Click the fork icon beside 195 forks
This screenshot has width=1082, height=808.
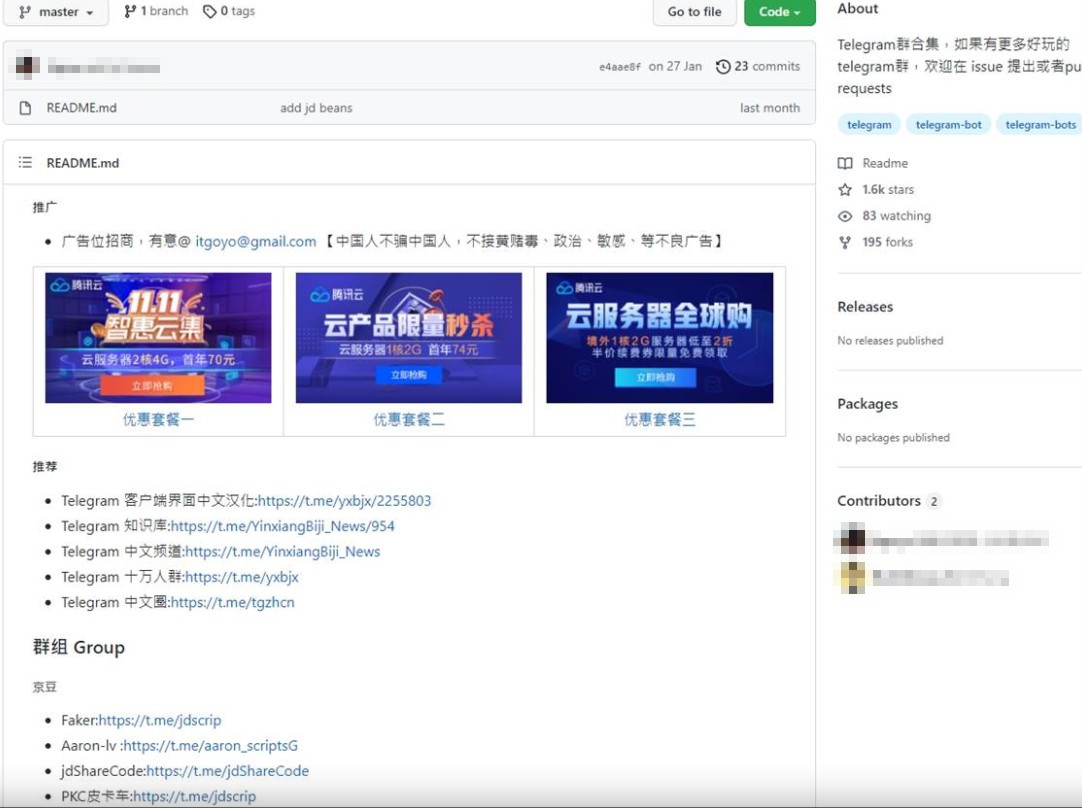point(845,242)
